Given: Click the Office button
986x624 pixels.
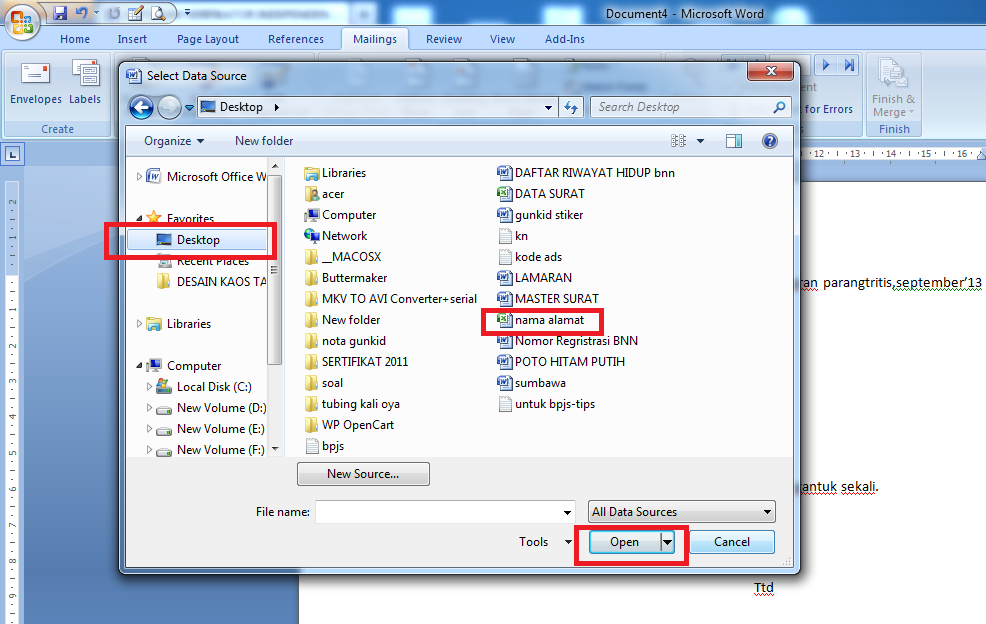Looking at the screenshot, I should pyautogui.click(x=20, y=22).
